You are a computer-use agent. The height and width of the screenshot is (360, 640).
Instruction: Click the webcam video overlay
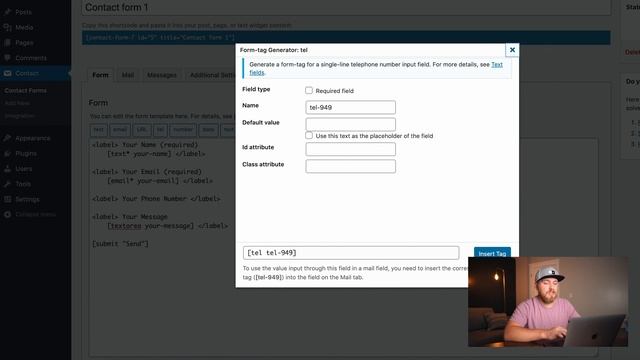[x=548, y=302]
